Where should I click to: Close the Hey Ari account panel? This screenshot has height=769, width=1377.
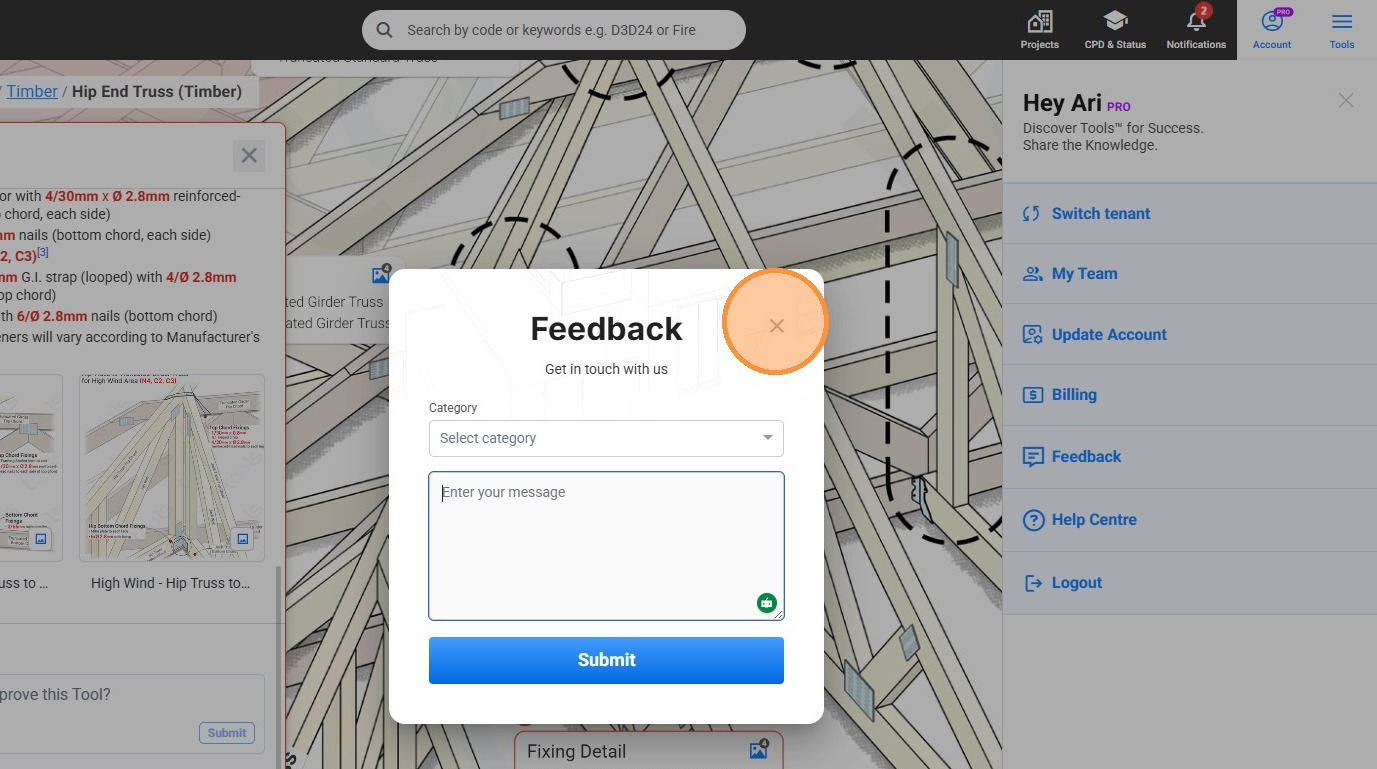(x=1346, y=100)
